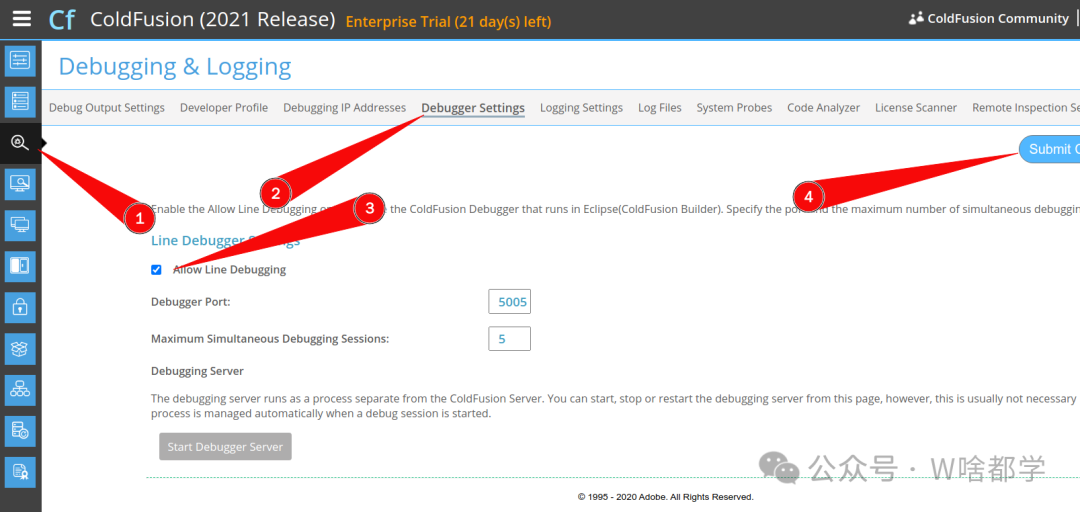Open the hierarchy tree sidebar icon
Image resolution: width=1080 pixels, height=512 pixels.
20,390
